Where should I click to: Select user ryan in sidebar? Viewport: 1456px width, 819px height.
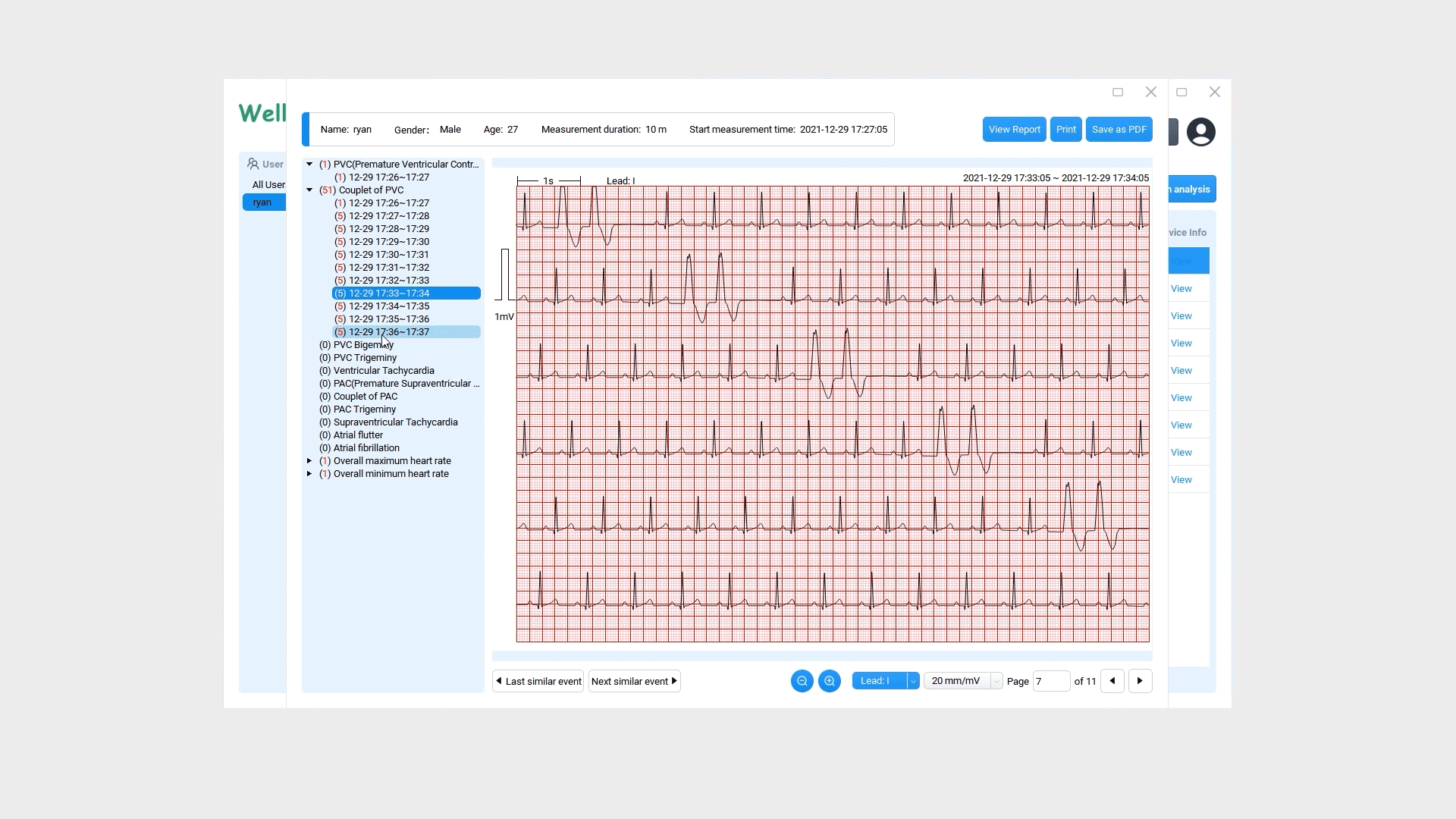pos(264,202)
